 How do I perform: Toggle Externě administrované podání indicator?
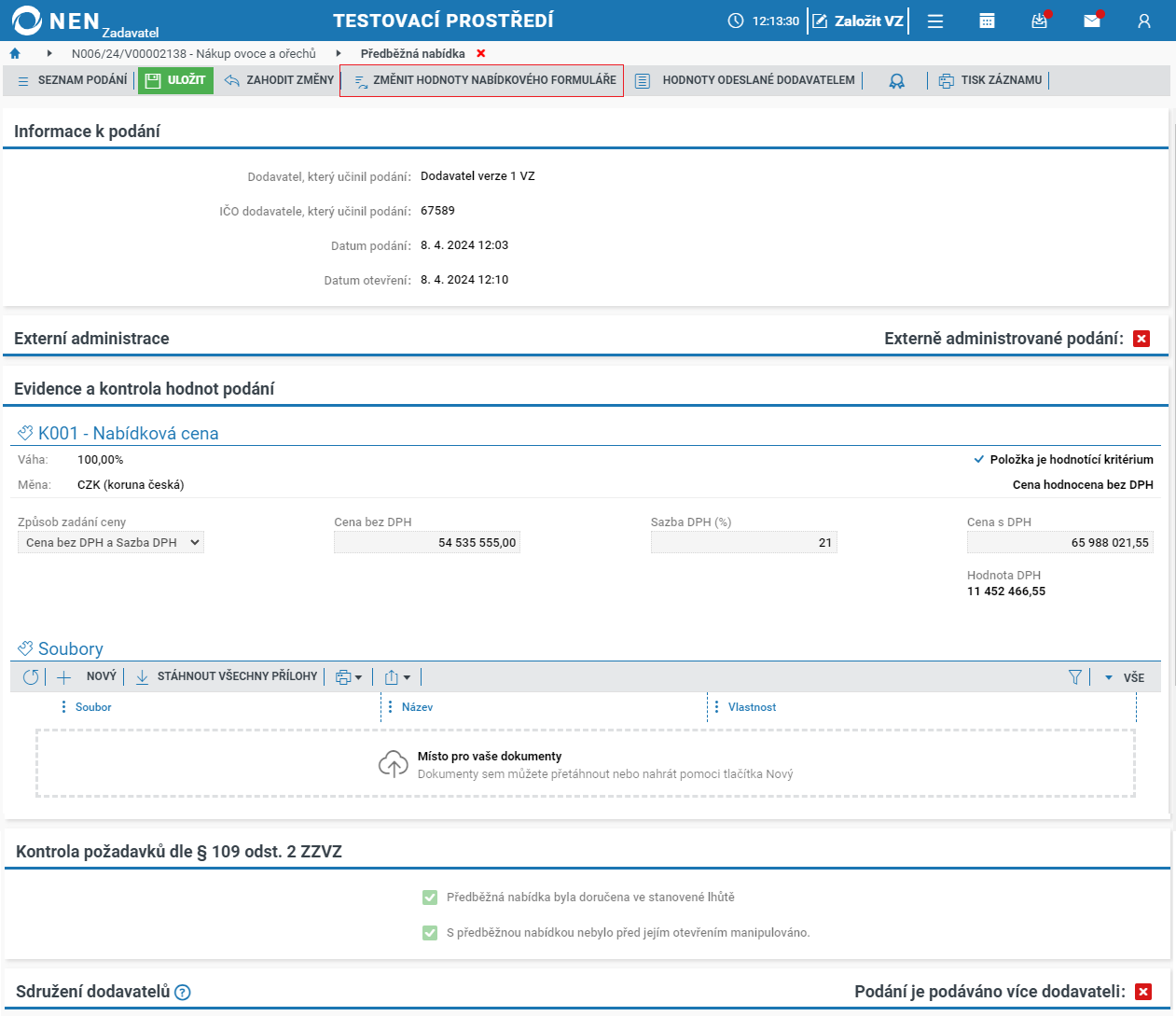[x=1141, y=339]
